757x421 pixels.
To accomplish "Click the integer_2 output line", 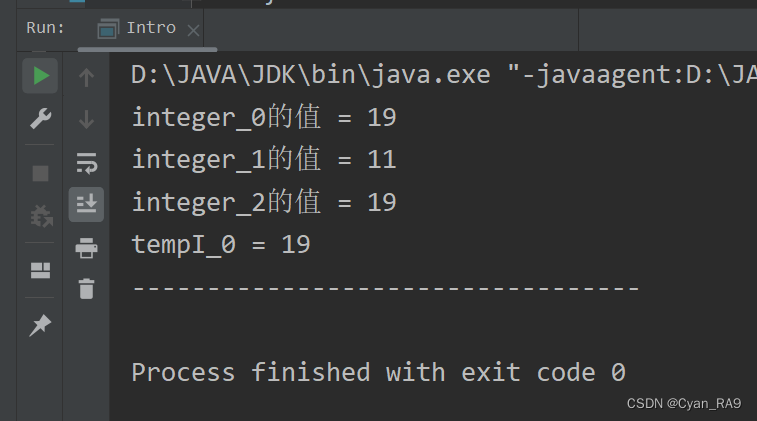I will point(264,202).
